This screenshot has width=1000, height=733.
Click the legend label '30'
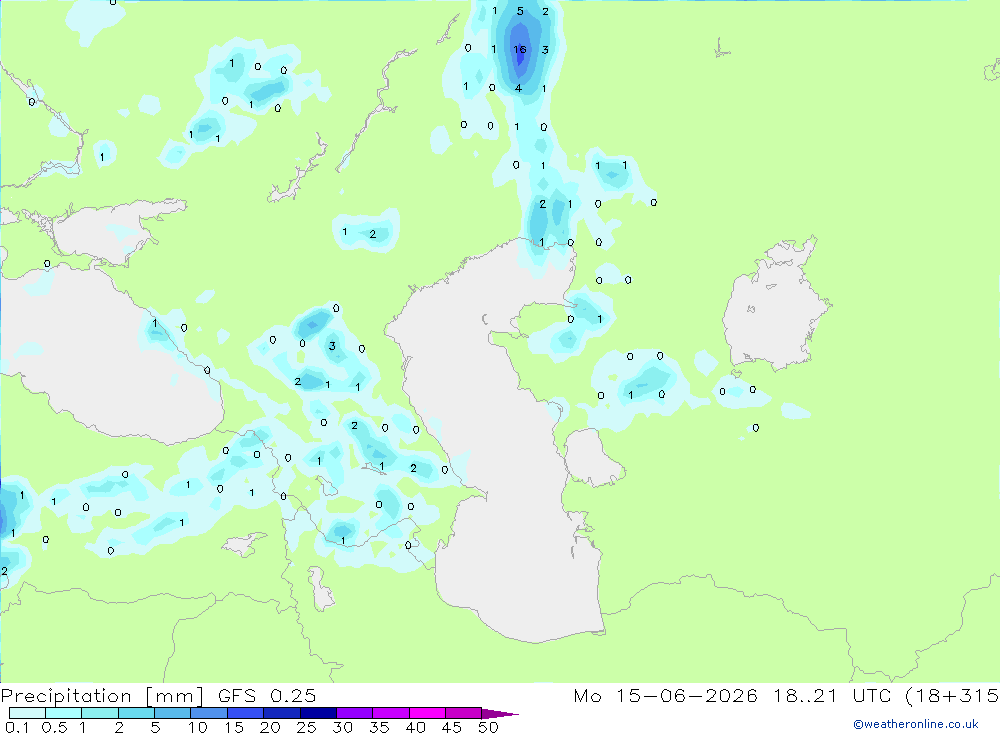342,727
